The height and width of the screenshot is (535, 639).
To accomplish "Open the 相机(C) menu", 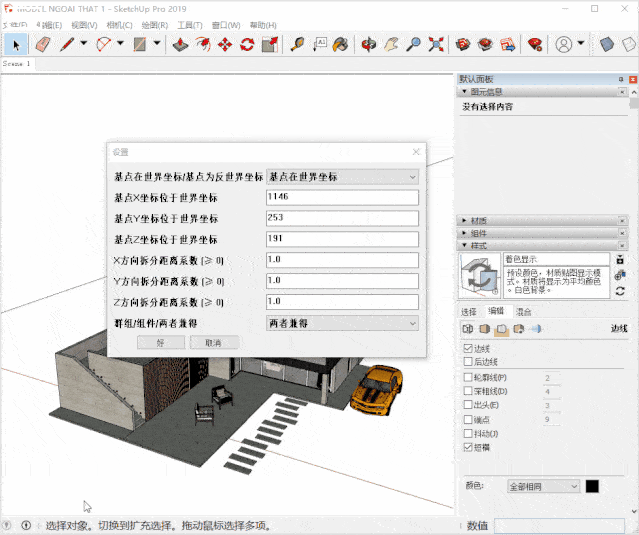I will pyautogui.click(x=119, y=25).
